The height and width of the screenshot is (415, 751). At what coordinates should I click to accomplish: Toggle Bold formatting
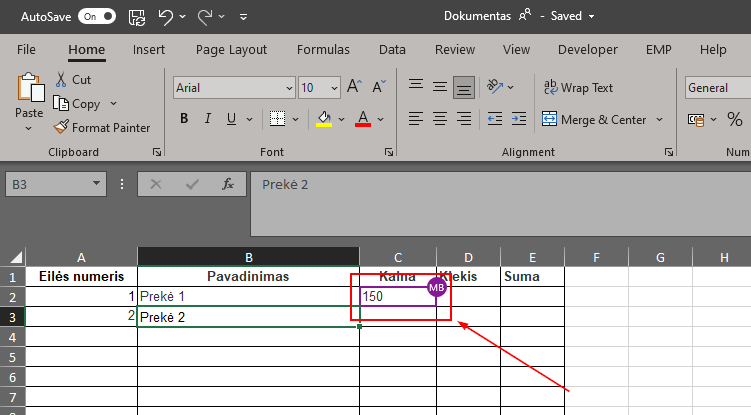[x=184, y=118]
